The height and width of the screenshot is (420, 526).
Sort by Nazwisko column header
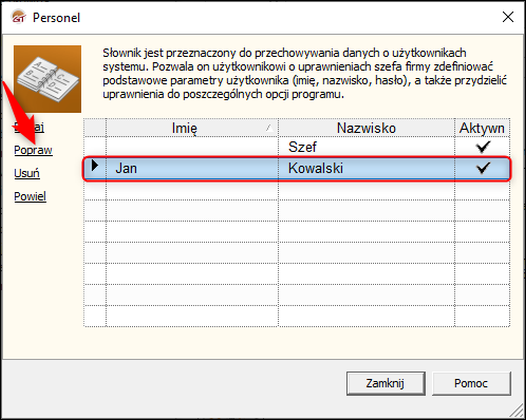coord(366,128)
